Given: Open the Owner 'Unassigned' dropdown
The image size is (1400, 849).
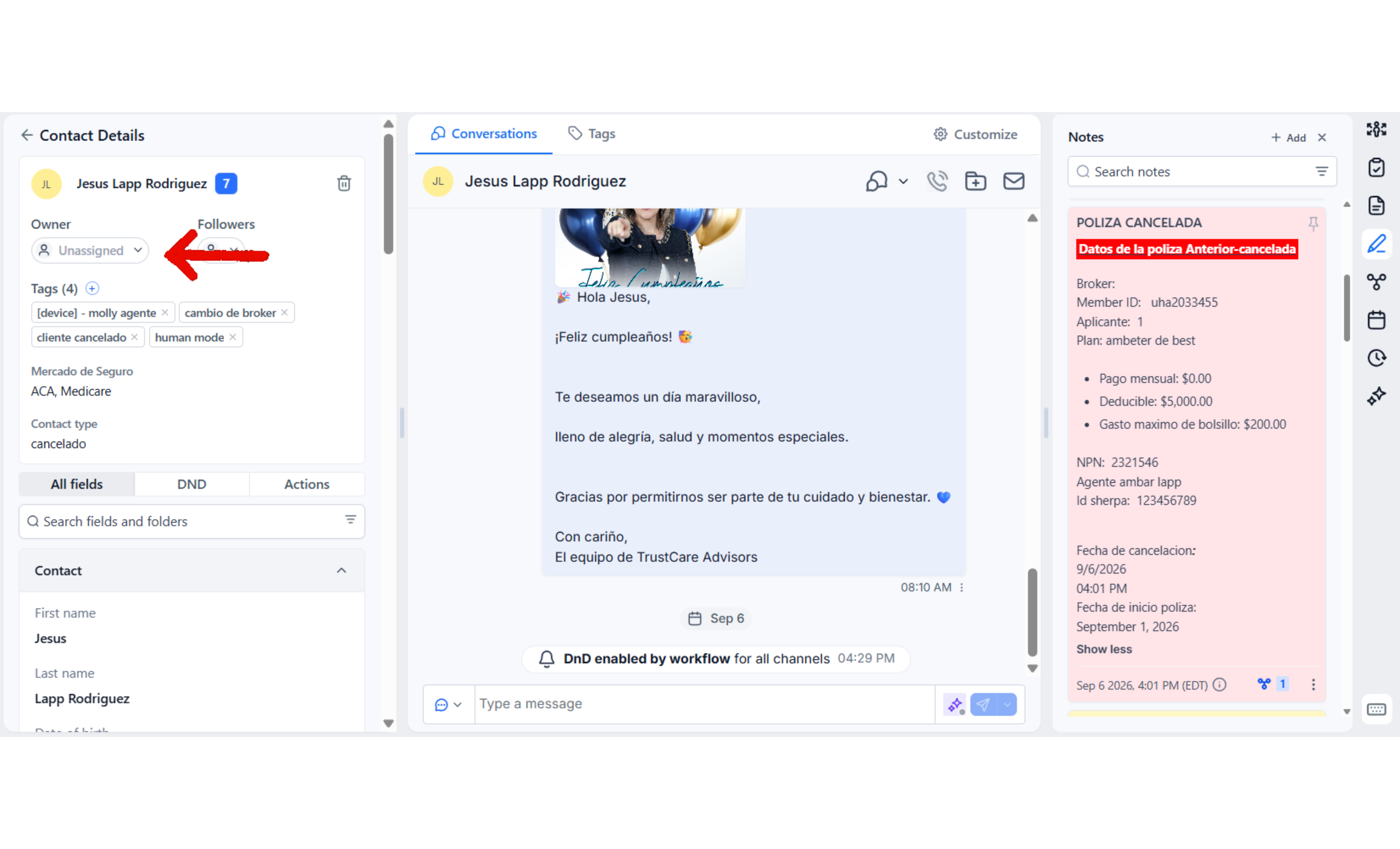Looking at the screenshot, I should coord(90,250).
